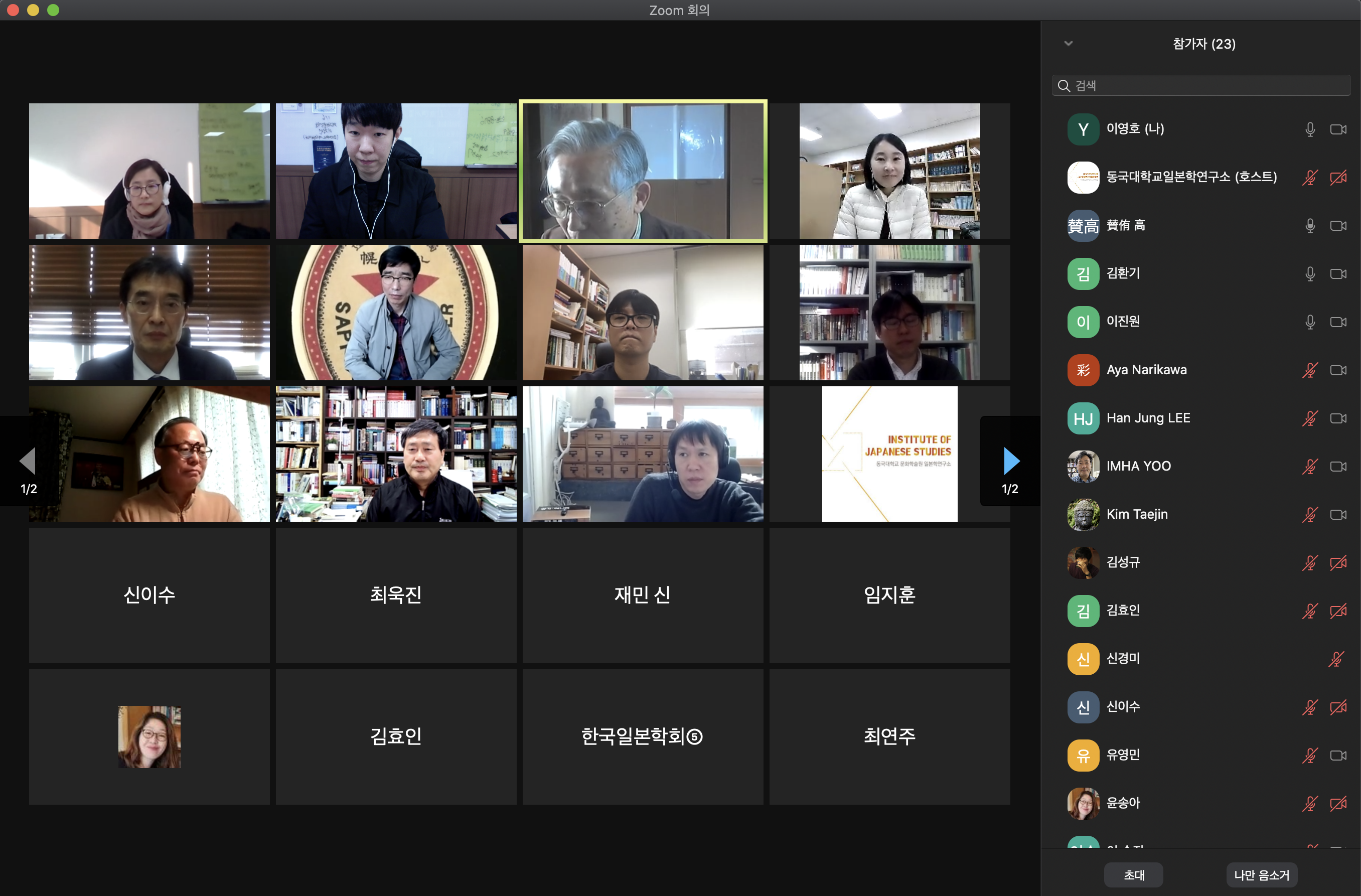
Task: Select the 임지훈 name tile
Action: 889,595
